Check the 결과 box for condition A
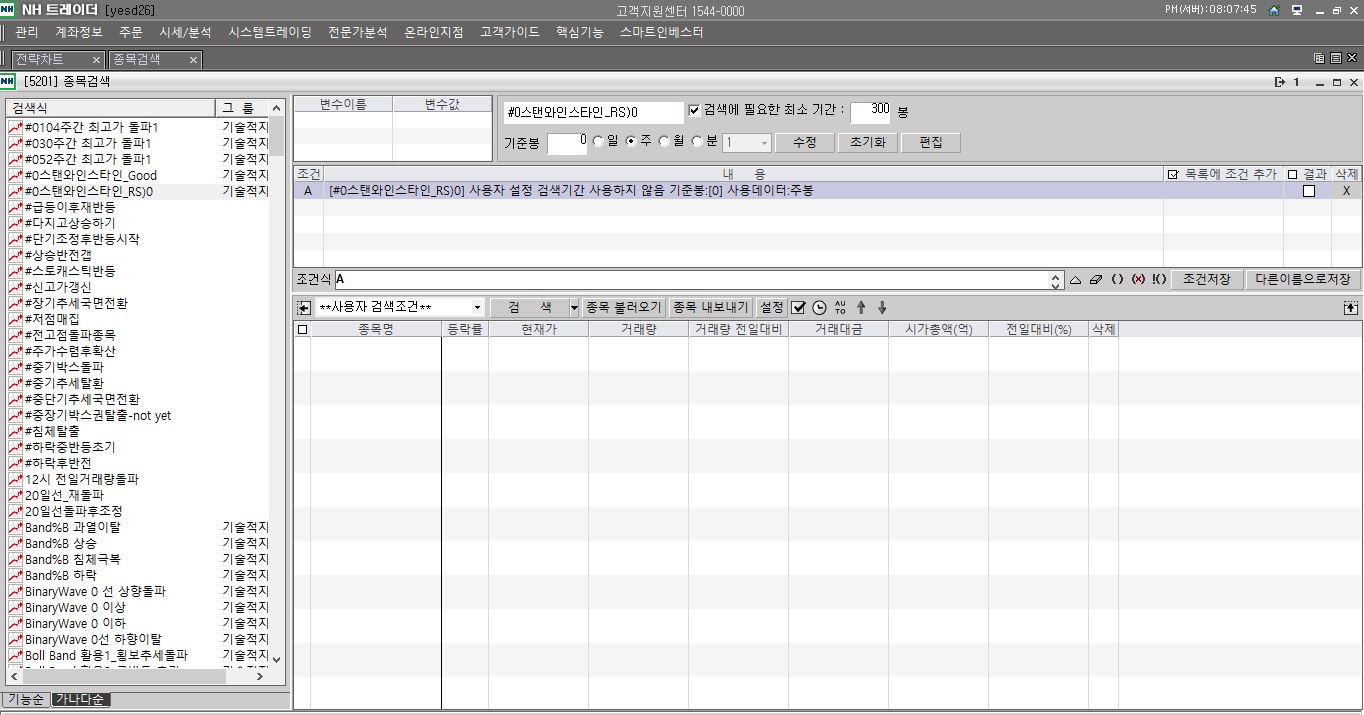This screenshot has width=1364, height=715. 1308,191
